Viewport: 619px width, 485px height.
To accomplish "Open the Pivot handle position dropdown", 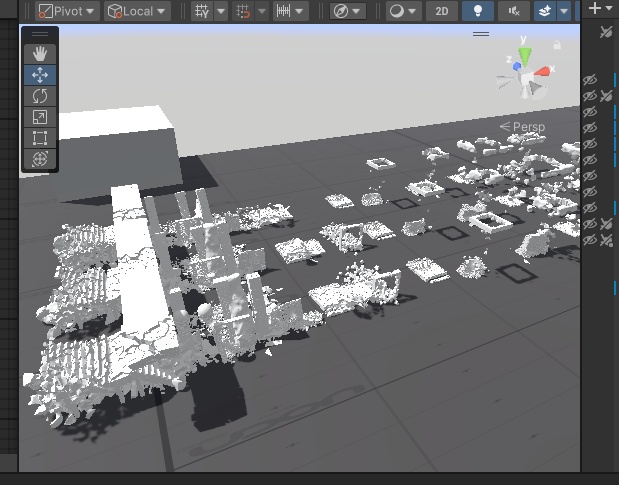I will point(67,11).
